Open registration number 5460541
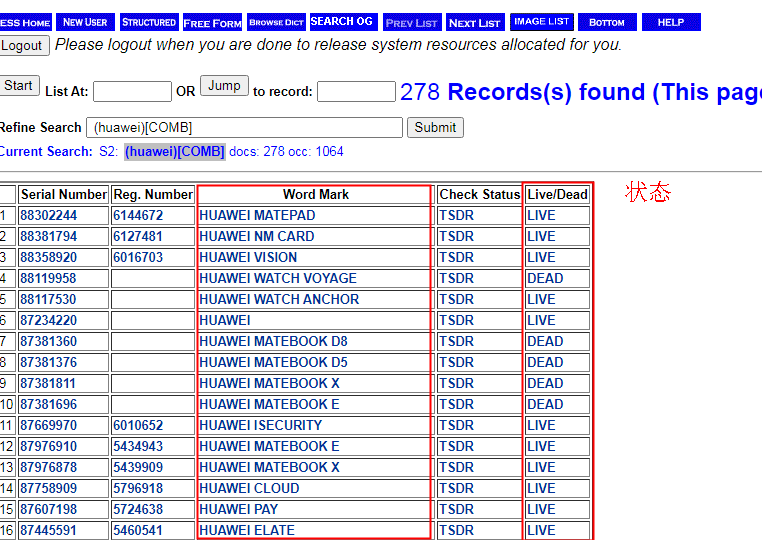The width and height of the screenshot is (762, 540). tap(138, 530)
